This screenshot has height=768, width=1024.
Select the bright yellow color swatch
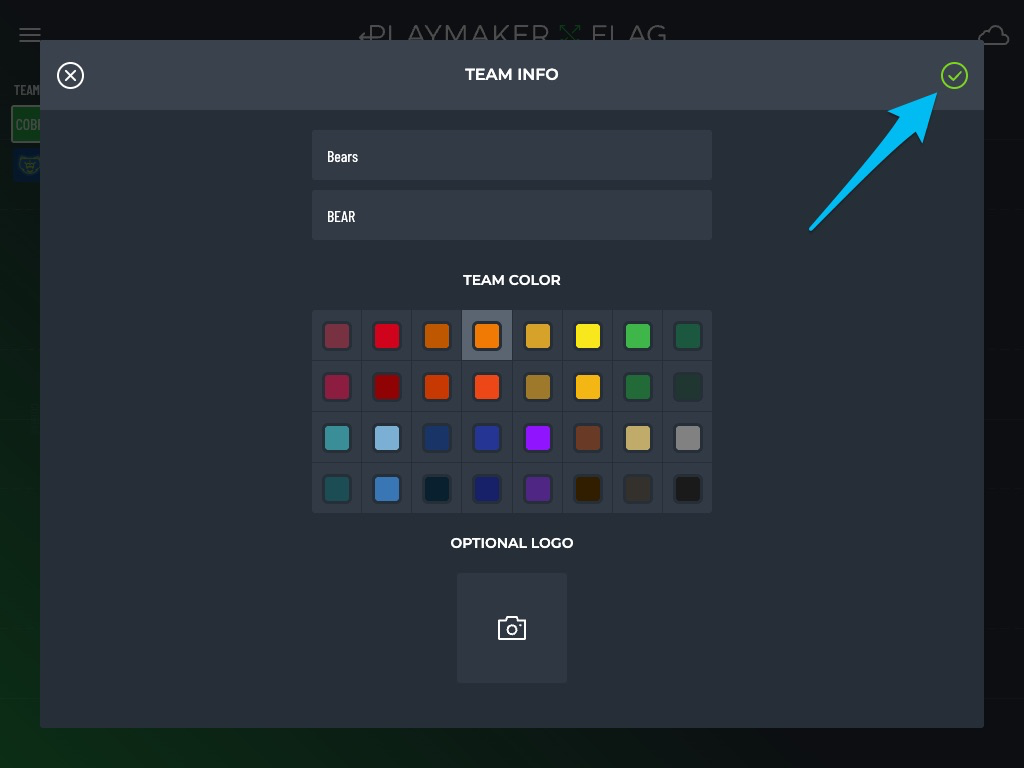coord(588,336)
